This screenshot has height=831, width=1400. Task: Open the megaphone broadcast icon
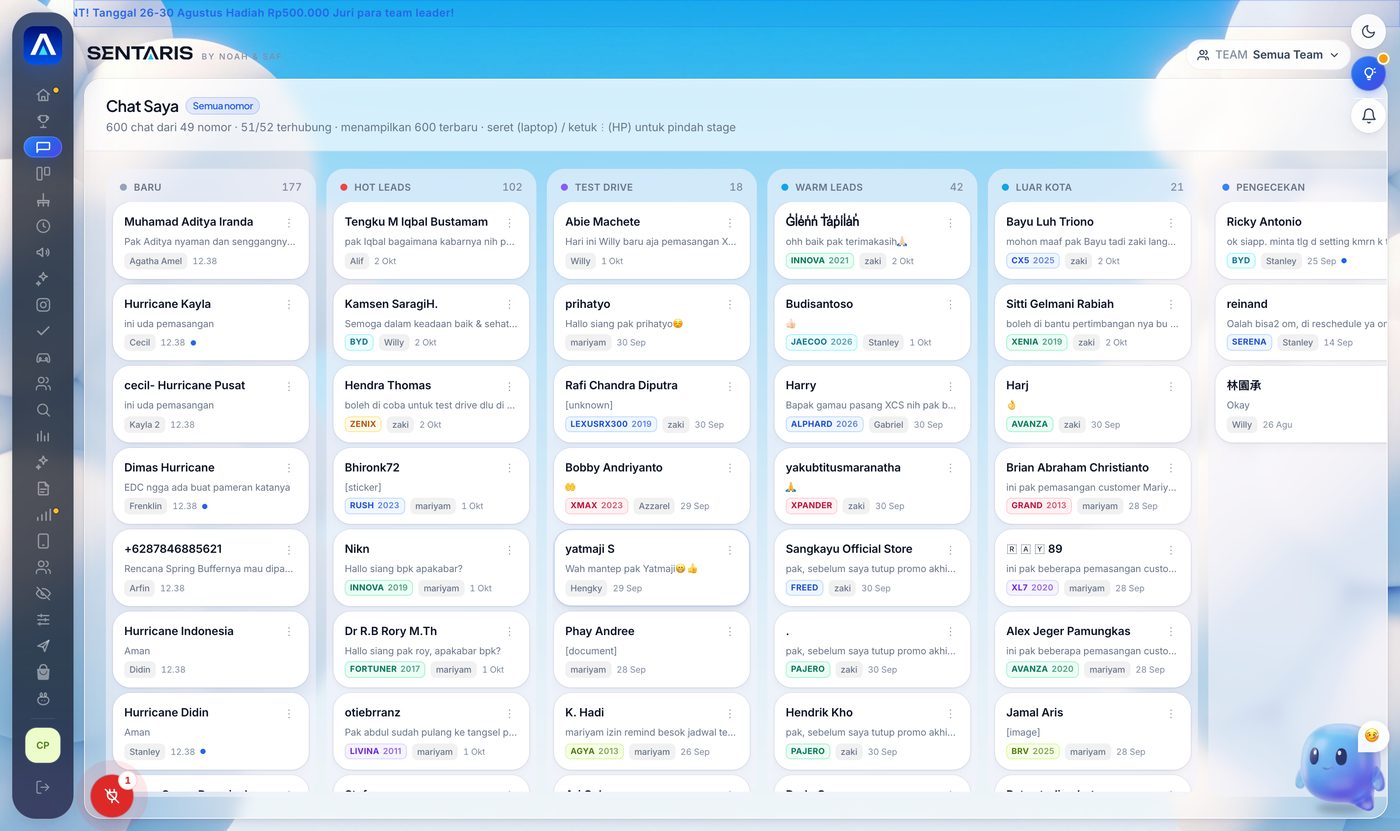(43, 252)
